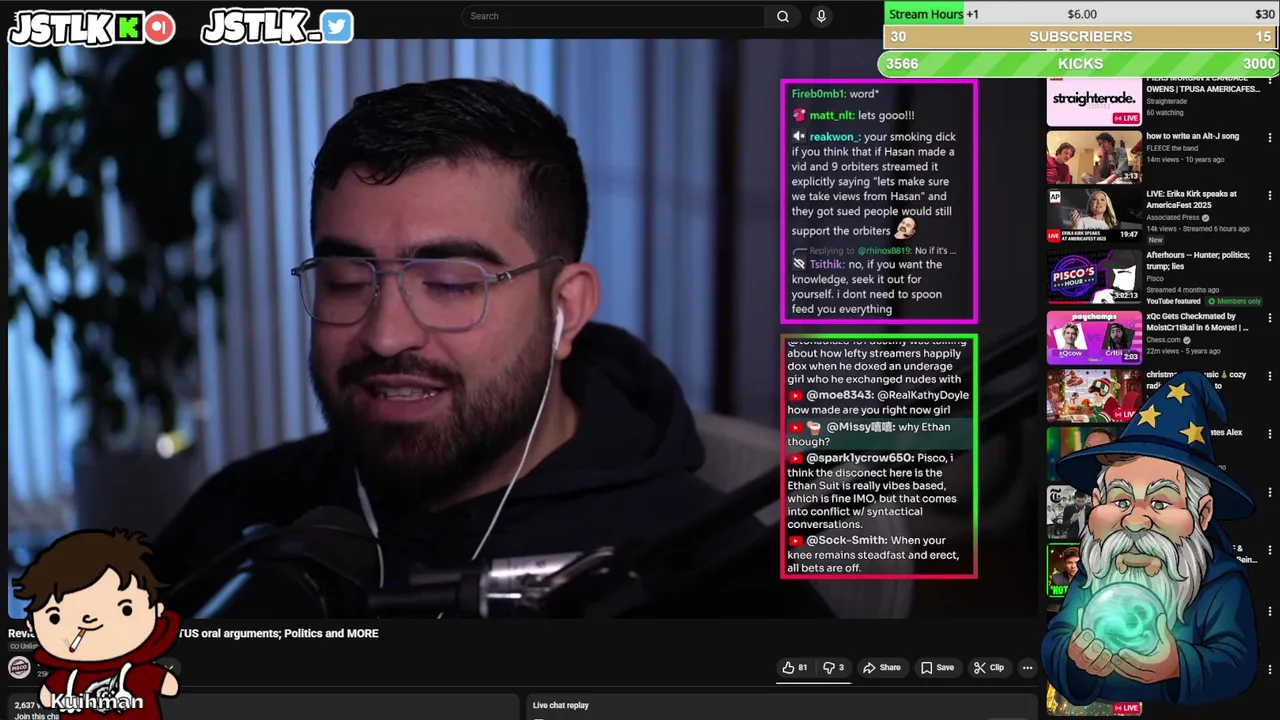Image resolution: width=1280 pixels, height=720 pixels.
Task: Open Erika Kirk thumbnail showing 19:47
Action: click(x=1094, y=215)
